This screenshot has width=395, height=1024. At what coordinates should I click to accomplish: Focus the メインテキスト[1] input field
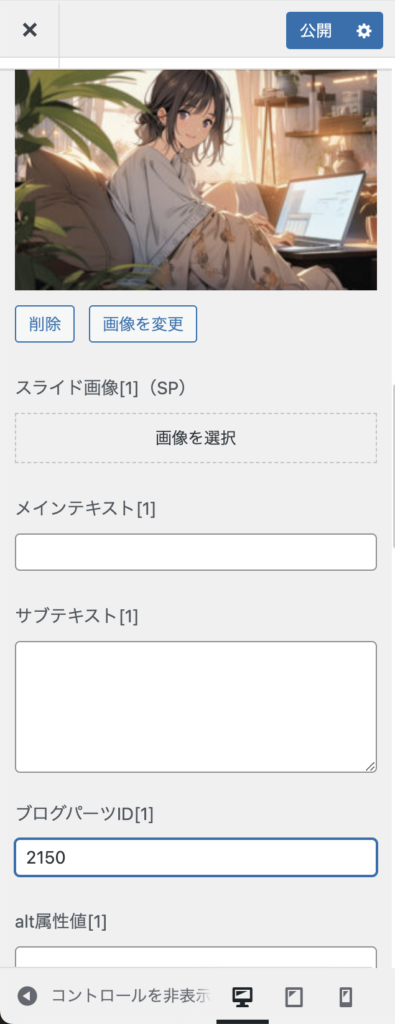[196, 552]
